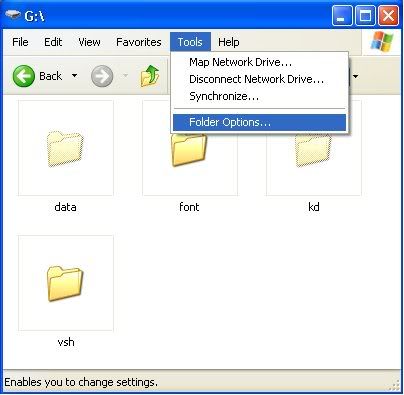This screenshot has width=404, height=395.
Task: Open the toolbar dropdown arrow beside the Tools menu
Action: pos(356,76)
